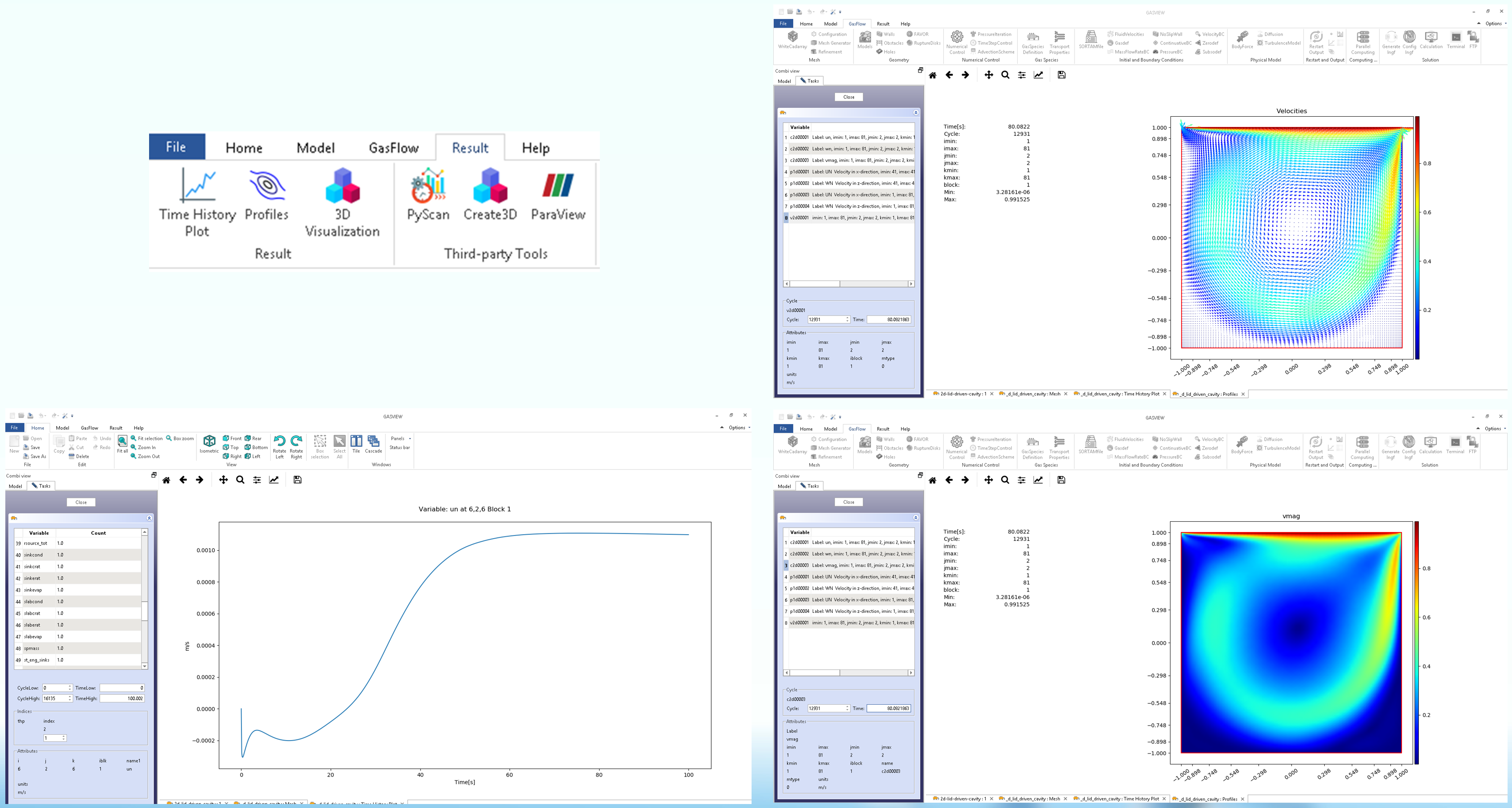Select spmass row in bottom-left variable table
The height and width of the screenshot is (808, 1512).
78,648
